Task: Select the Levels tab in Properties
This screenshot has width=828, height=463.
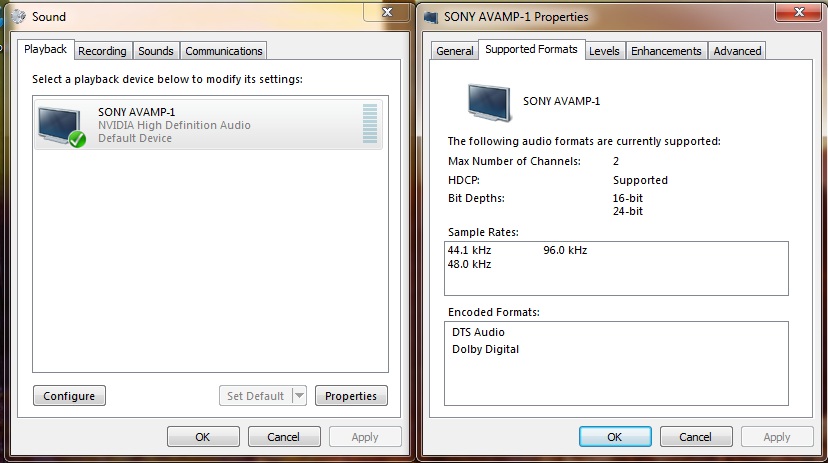Action: (x=604, y=51)
